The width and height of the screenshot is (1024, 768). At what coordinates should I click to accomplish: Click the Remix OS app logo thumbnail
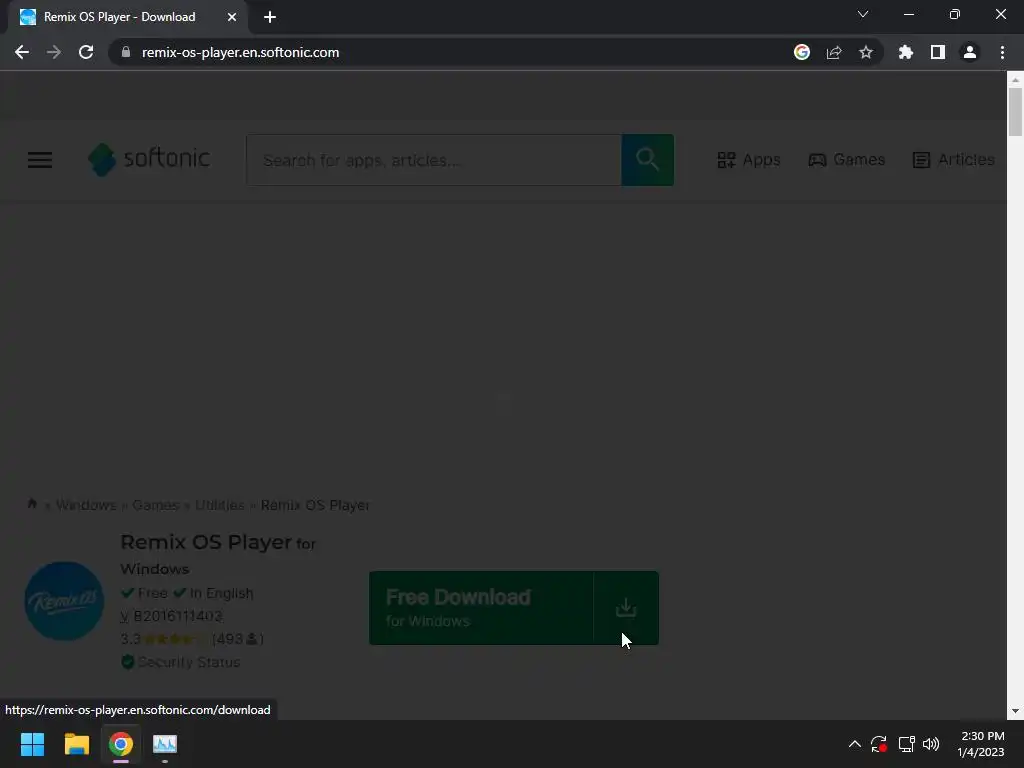(64, 601)
